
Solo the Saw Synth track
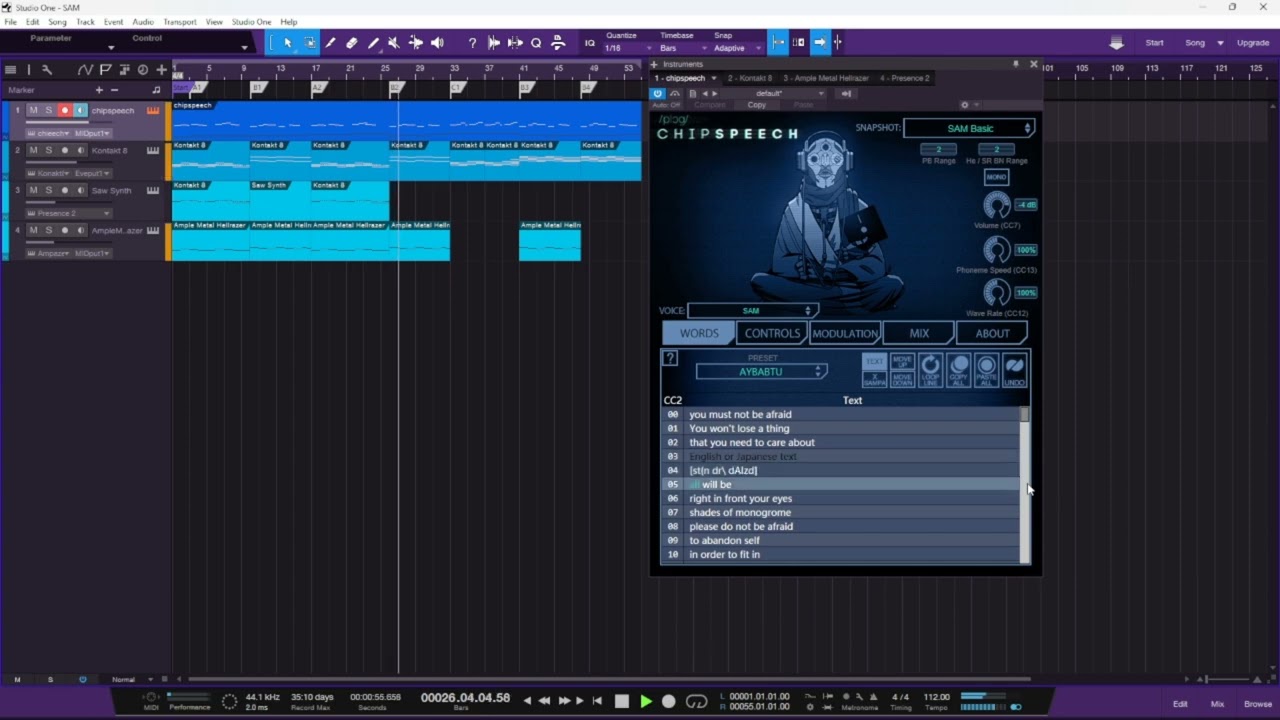pos(48,190)
